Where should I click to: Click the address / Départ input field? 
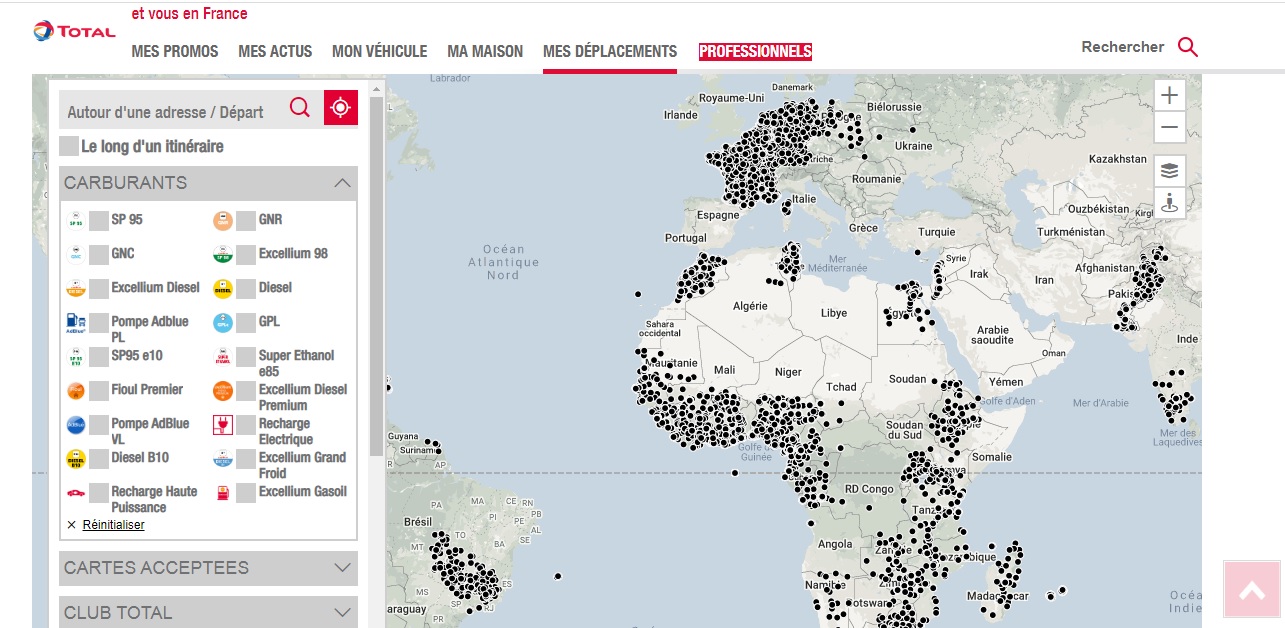(173, 112)
